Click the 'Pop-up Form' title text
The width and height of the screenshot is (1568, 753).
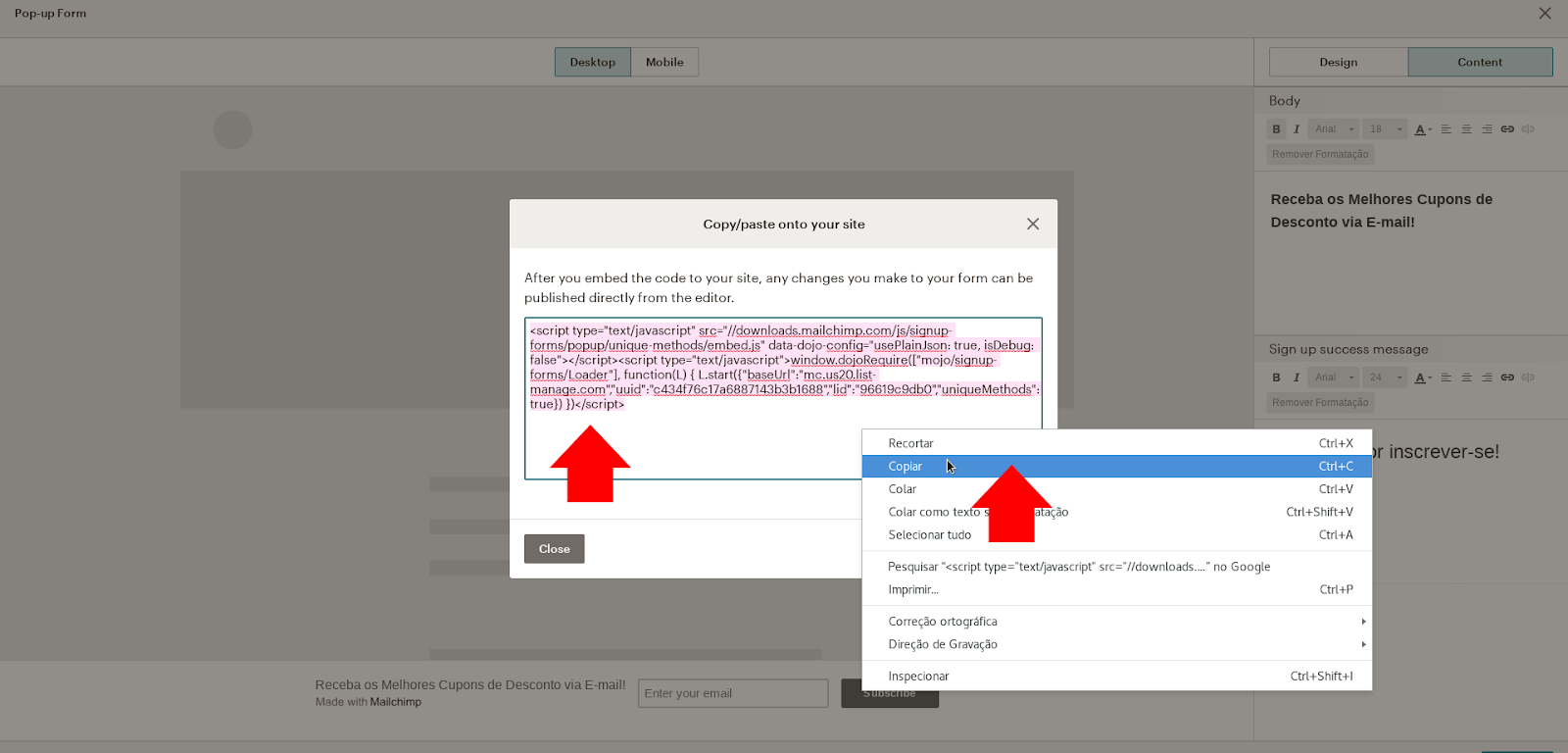coord(51,14)
